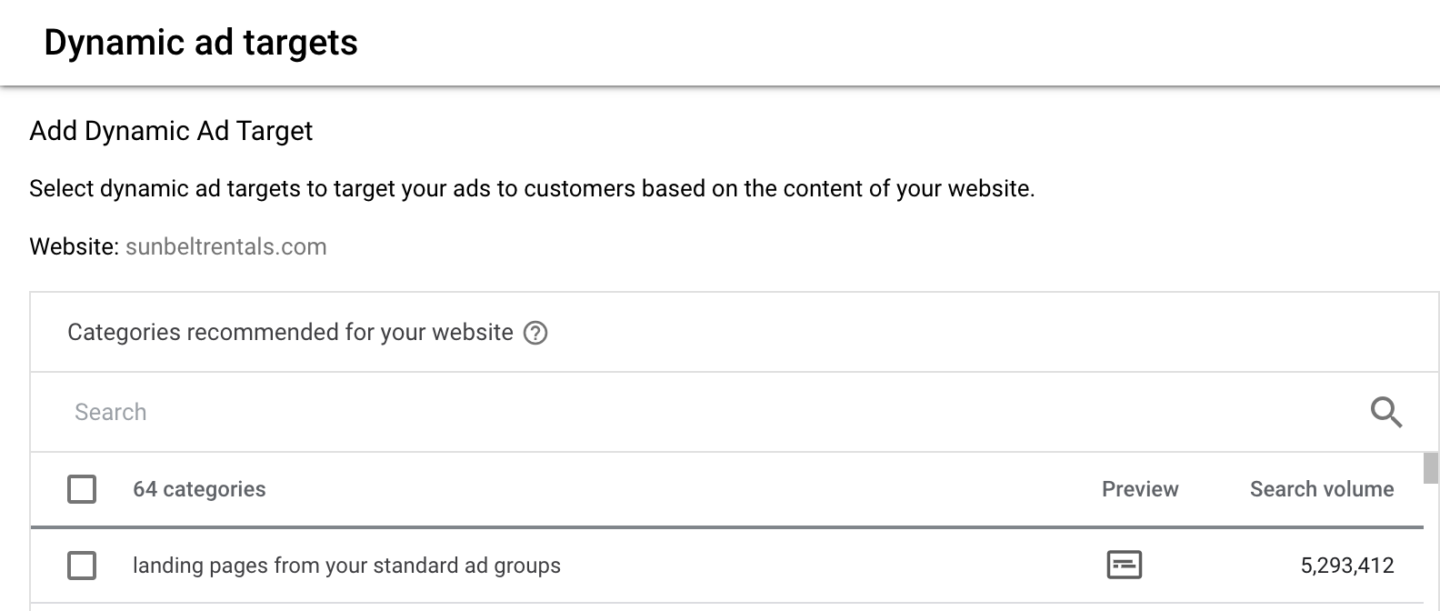The height and width of the screenshot is (611, 1440).
Task: Click the magnifying glass search icon
Action: click(1386, 412)
